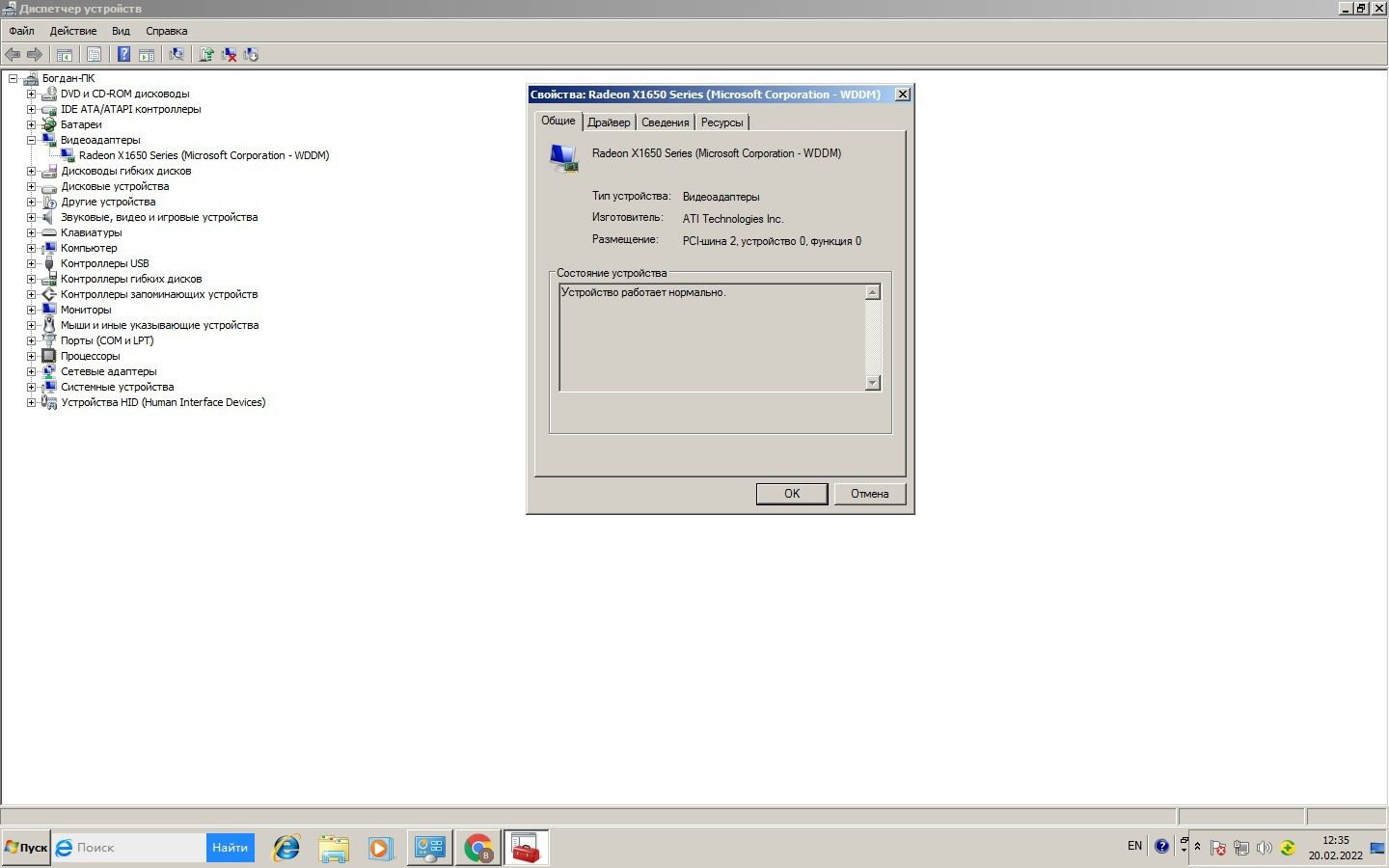
Task: Expand the Дисковые устройства node
Action: coord(31,186)
